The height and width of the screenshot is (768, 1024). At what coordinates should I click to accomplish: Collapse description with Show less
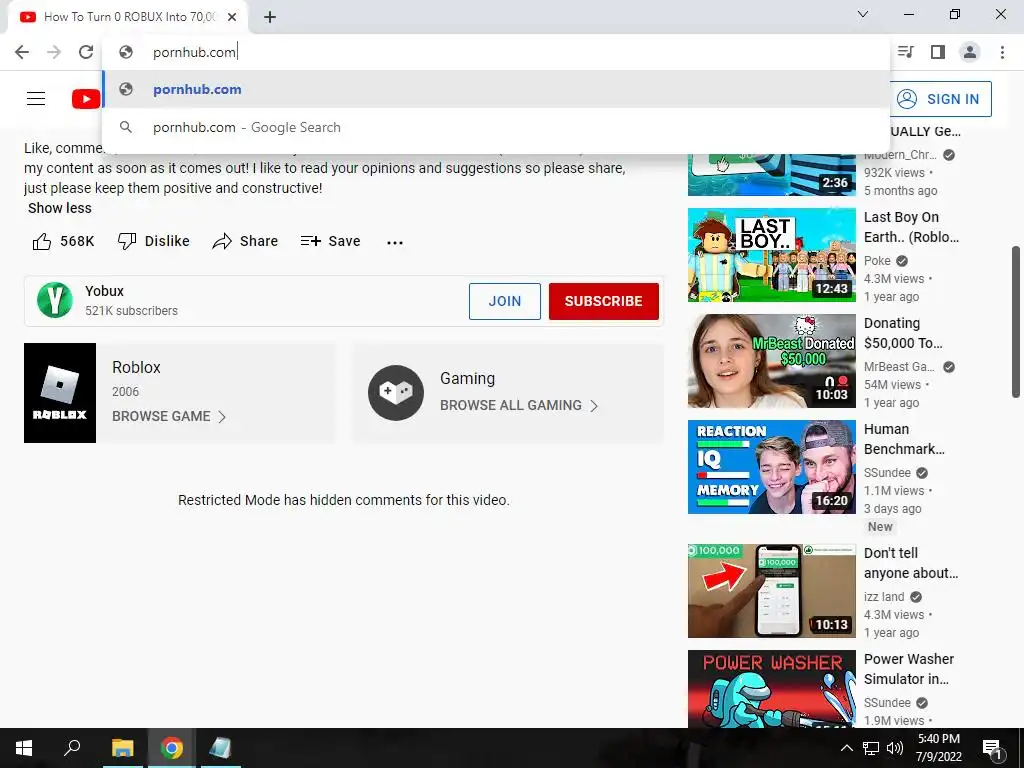[59, 208]
